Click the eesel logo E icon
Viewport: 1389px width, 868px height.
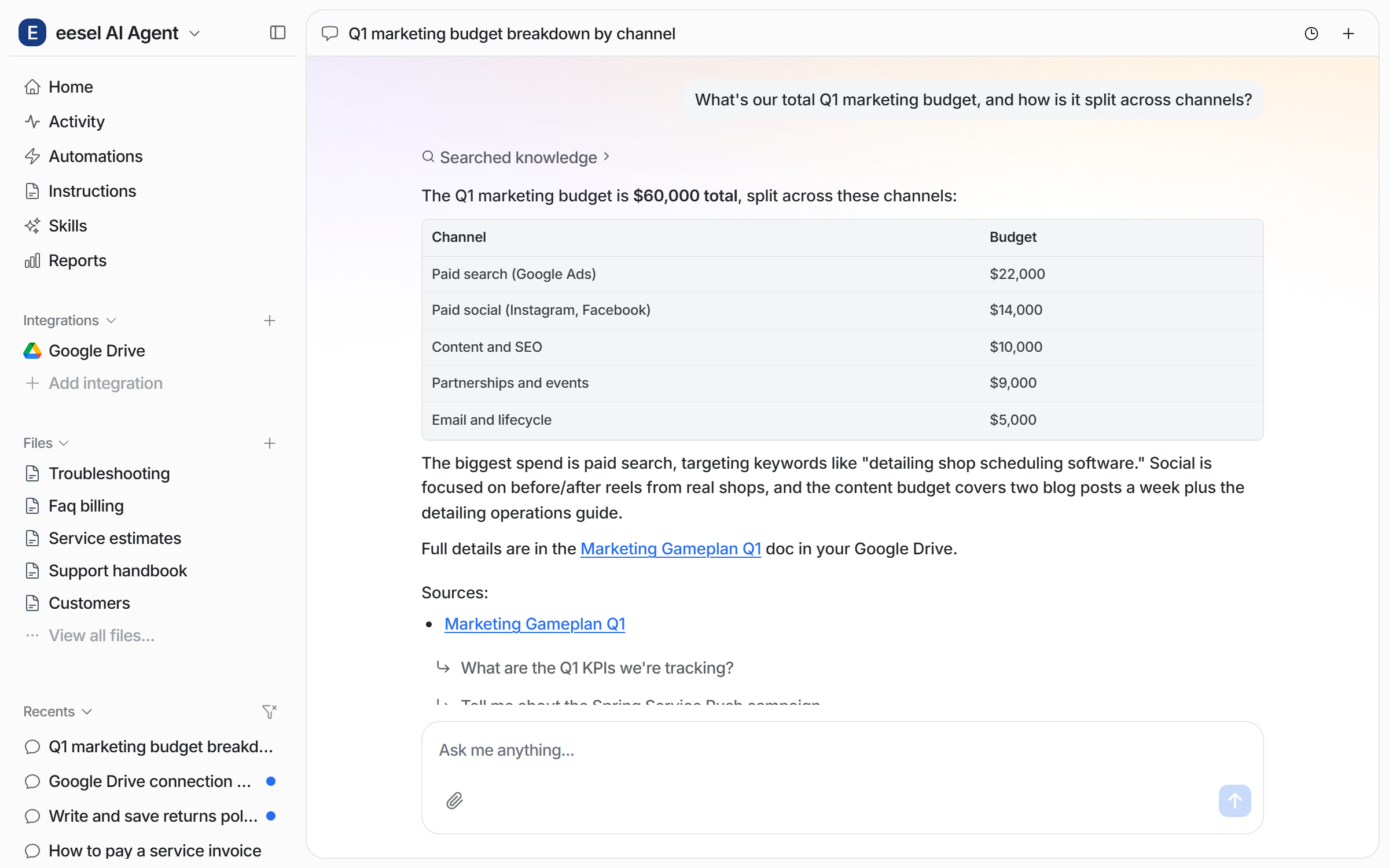pos(32,32)
